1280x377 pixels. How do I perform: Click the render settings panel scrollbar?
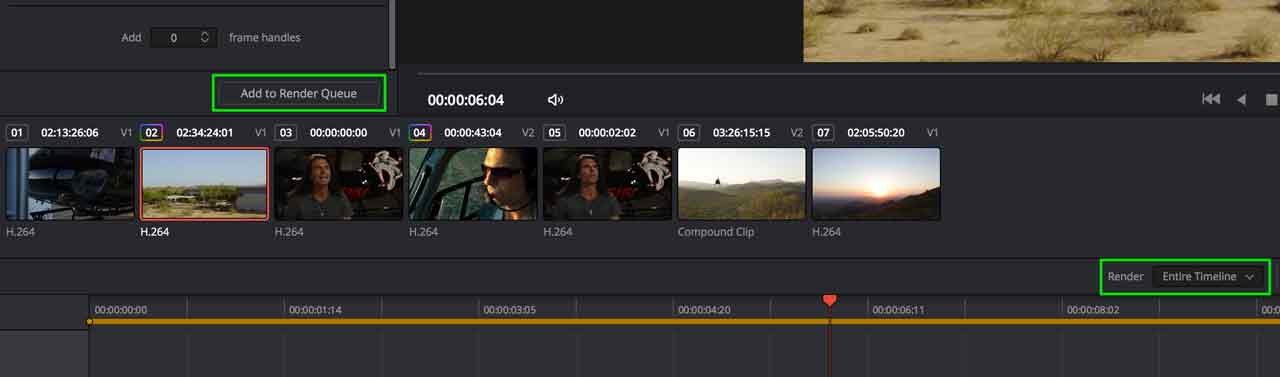click(392, 34)
